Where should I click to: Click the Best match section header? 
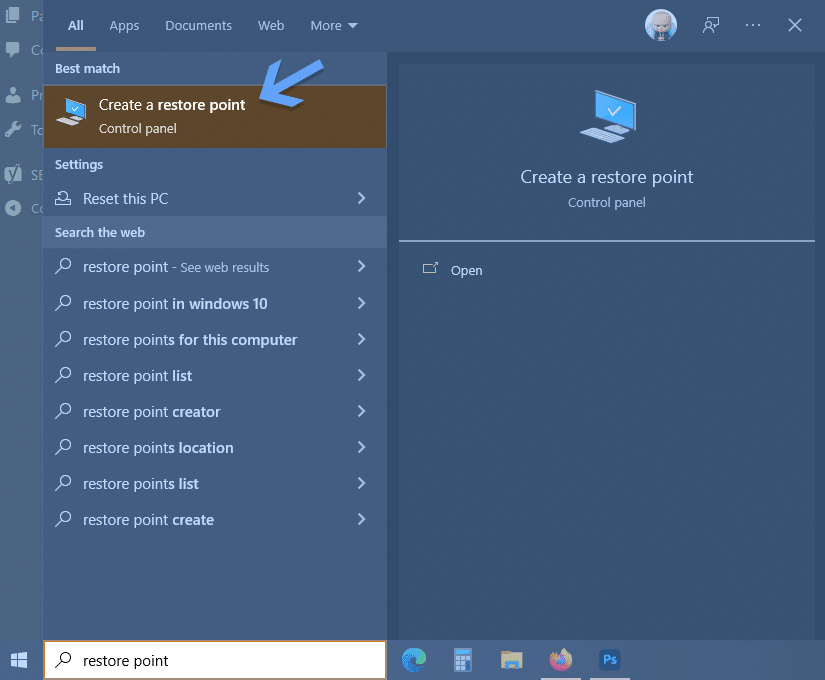(x=87, y=68)
